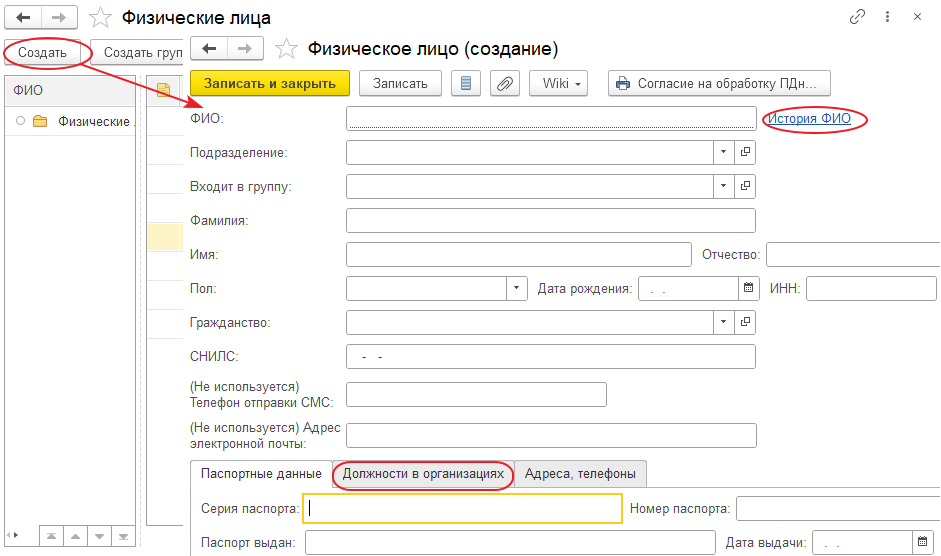The image size is (941, 556).
Task: Click the tree horizontal scroll arrows
Action: [x=12, y=535]
